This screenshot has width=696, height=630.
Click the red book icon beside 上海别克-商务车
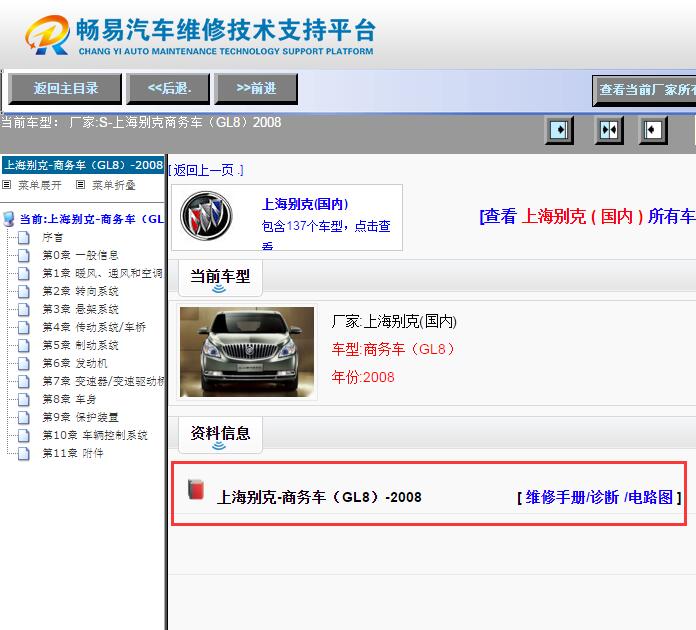pyautogui.click(x=196, y=490)
